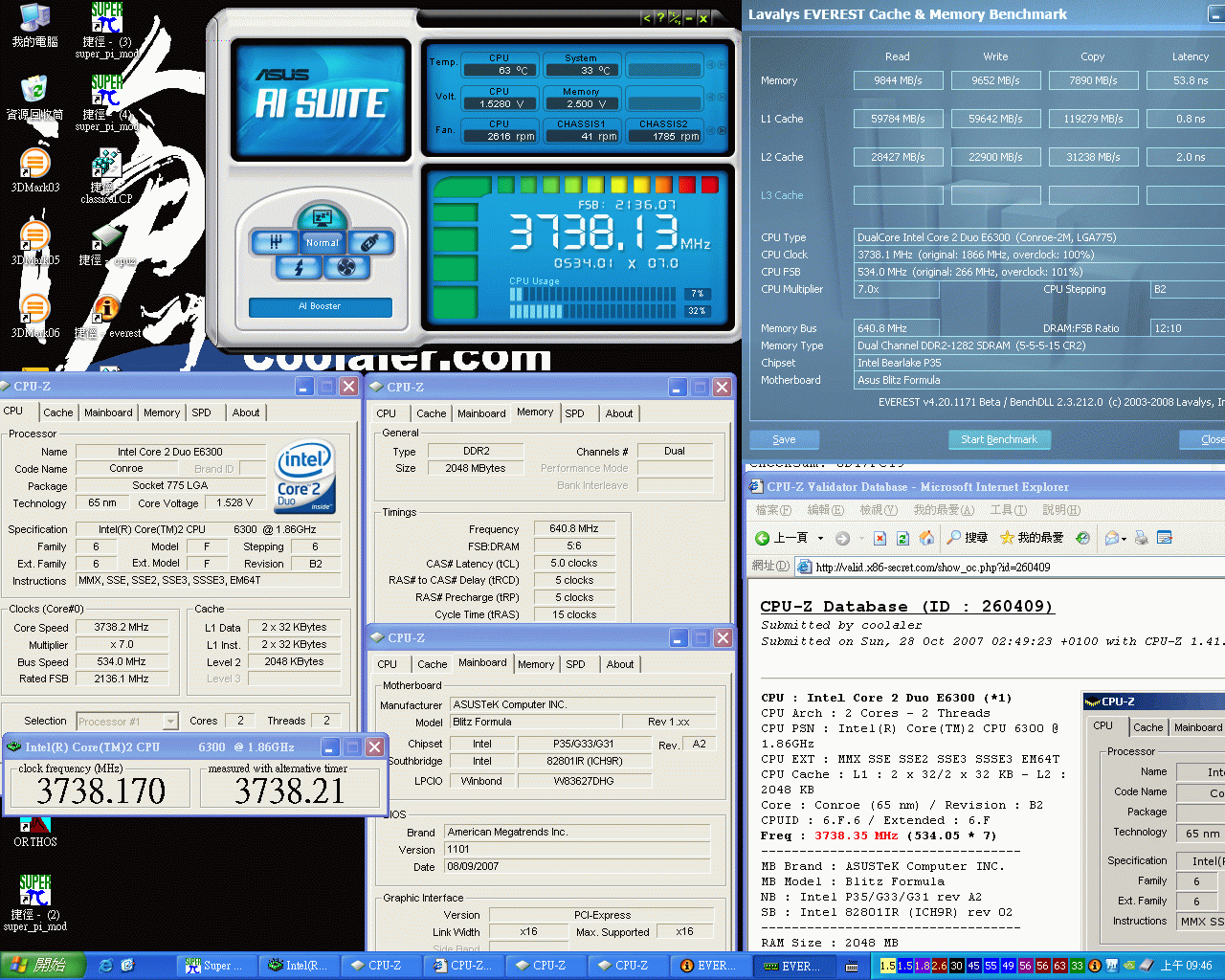1225x980 pixels.
Task: Click the lightning bolt icon in AI Suite
Action: [x=299, y=268]
